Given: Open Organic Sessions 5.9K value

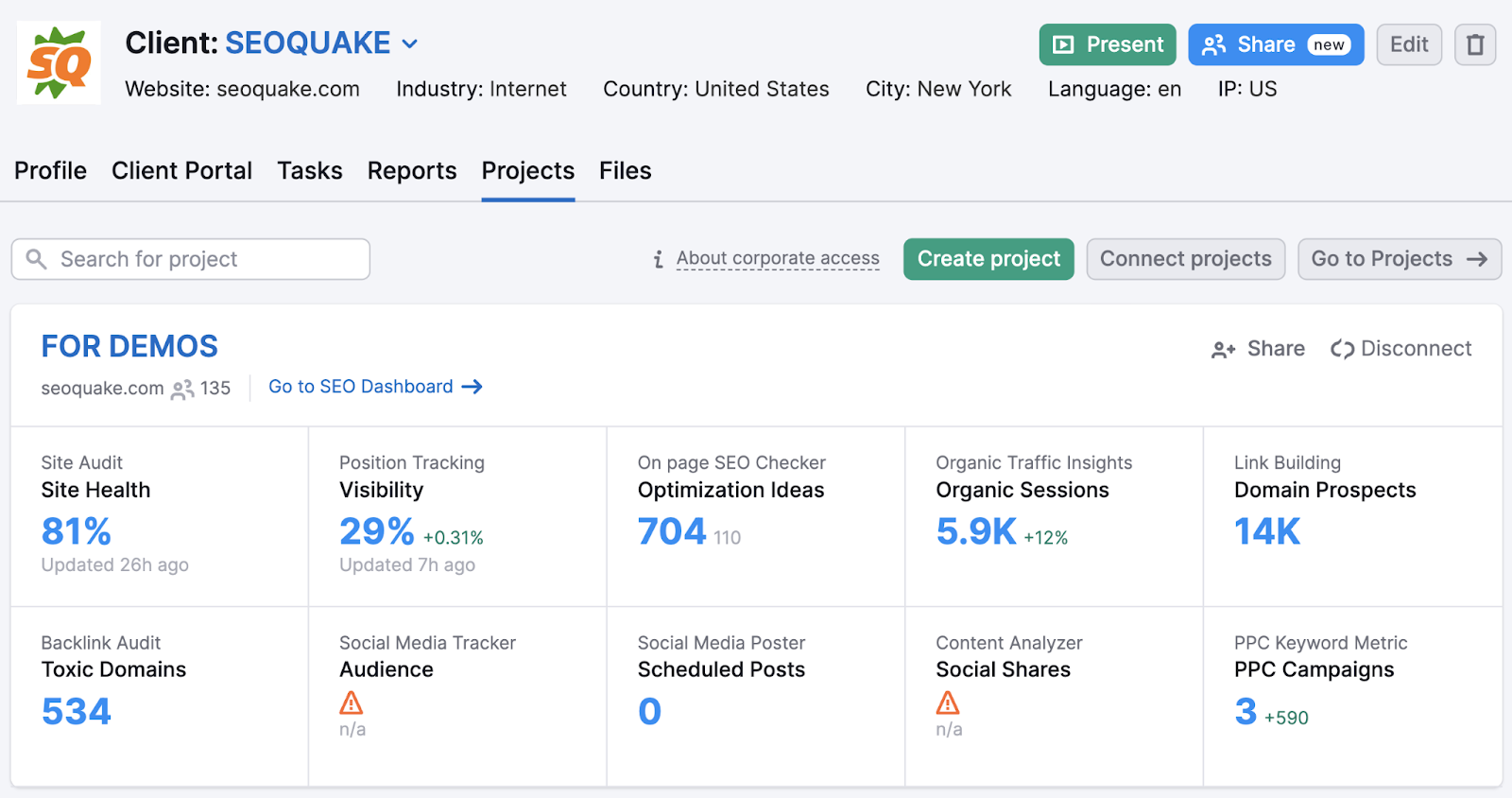Looking at the screenshot, I should 976,531.
